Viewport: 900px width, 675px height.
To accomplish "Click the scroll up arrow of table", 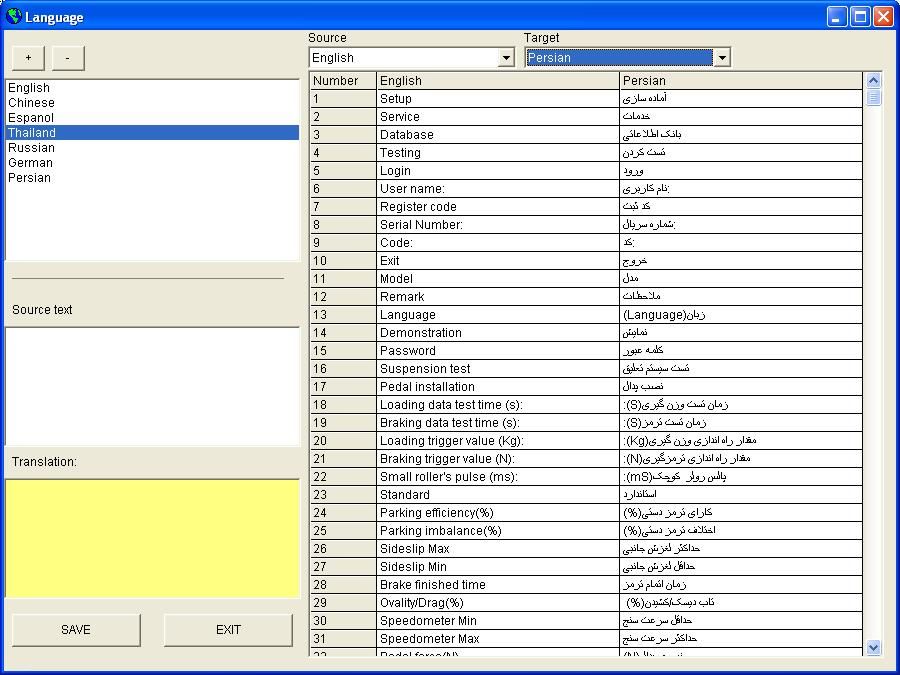I will pyautogui.click(x=873, y=81).
